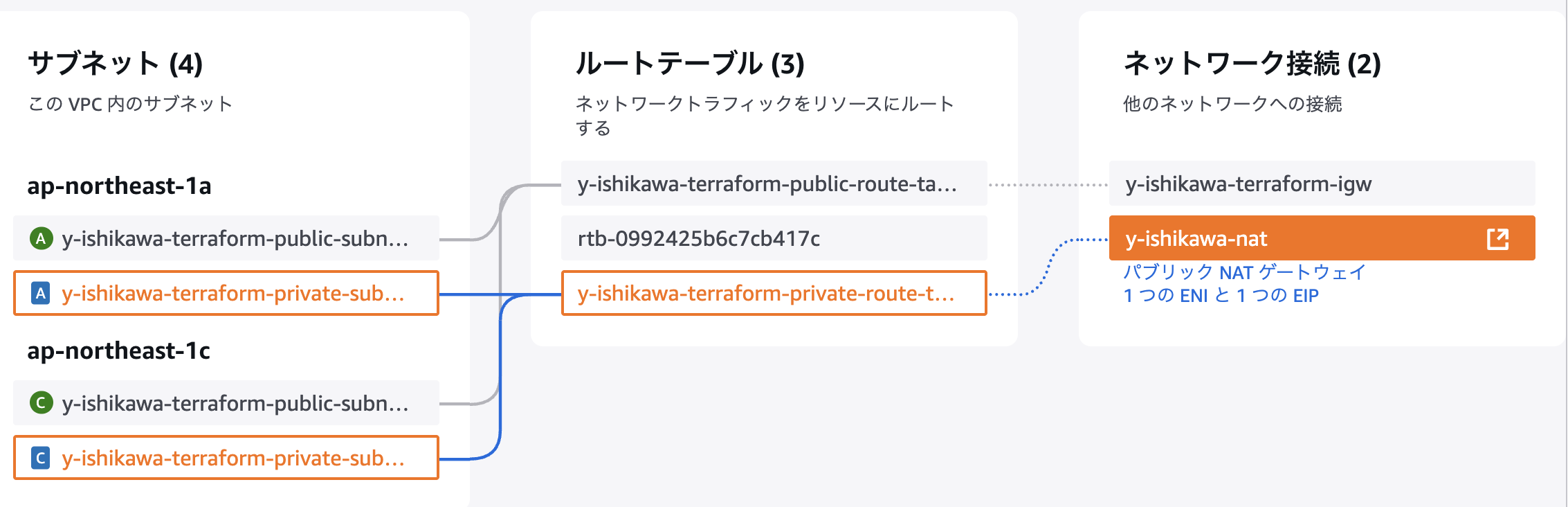
Task: Select highlighted private subnet in ap-northeast-1a
Action: (226, 293)
